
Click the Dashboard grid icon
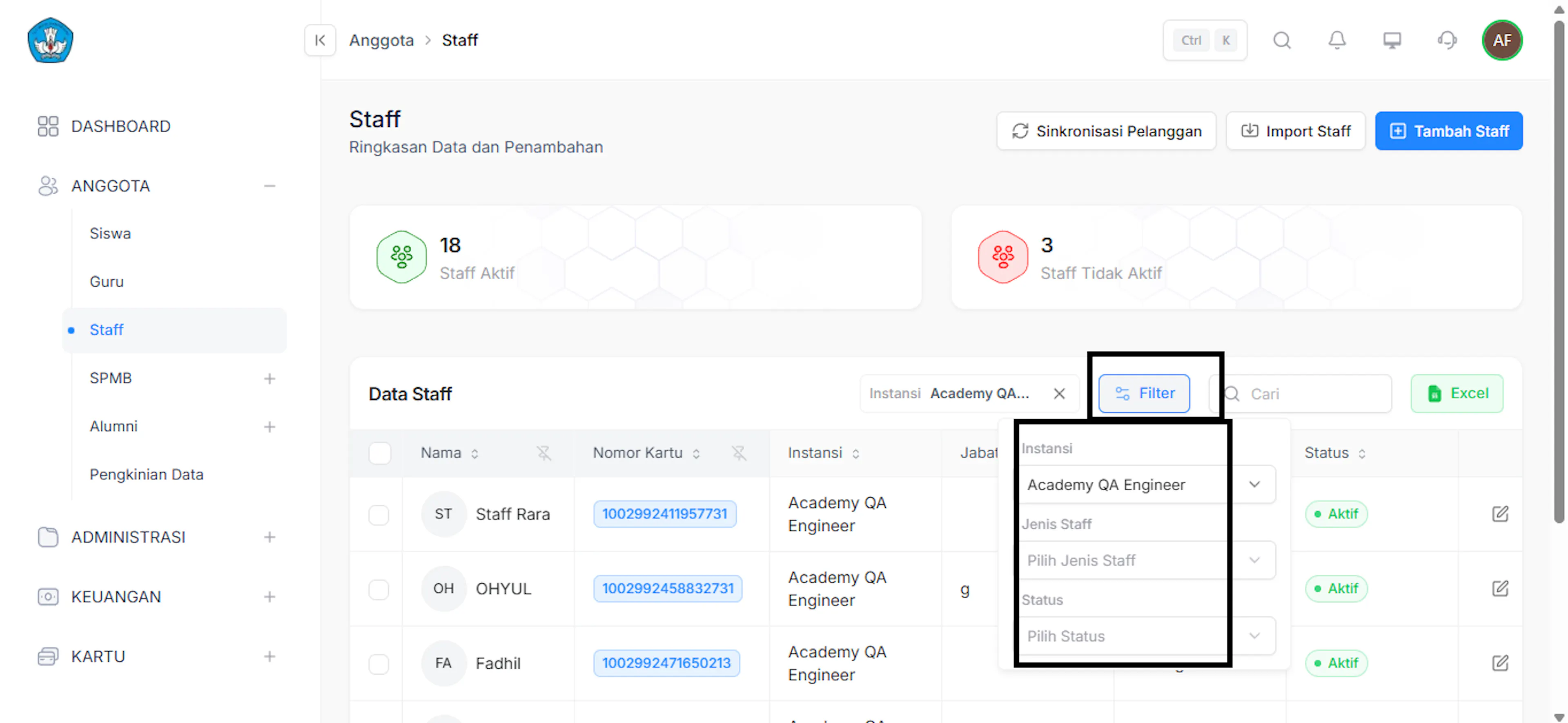pyautogui.click(x=47, y=126)
